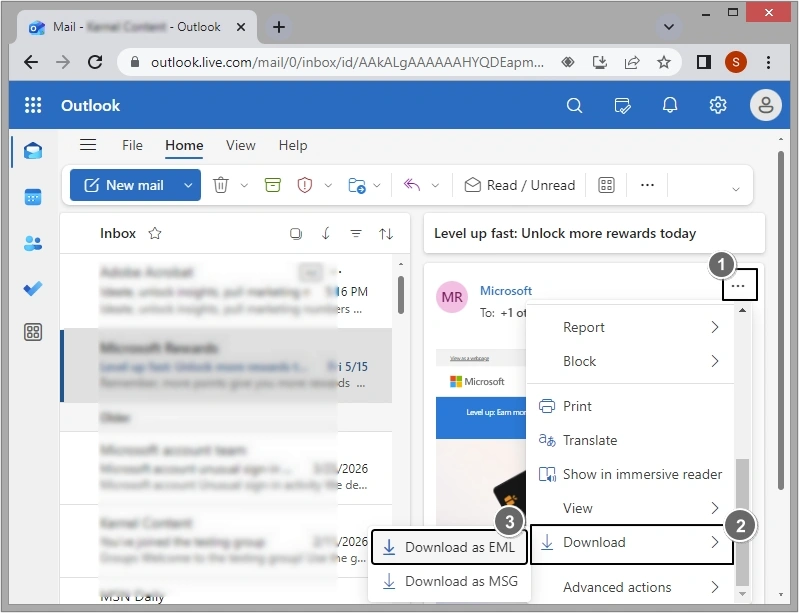Click the Jump to icon in Inbox header

pyautogui.click(x=326, y=233)
